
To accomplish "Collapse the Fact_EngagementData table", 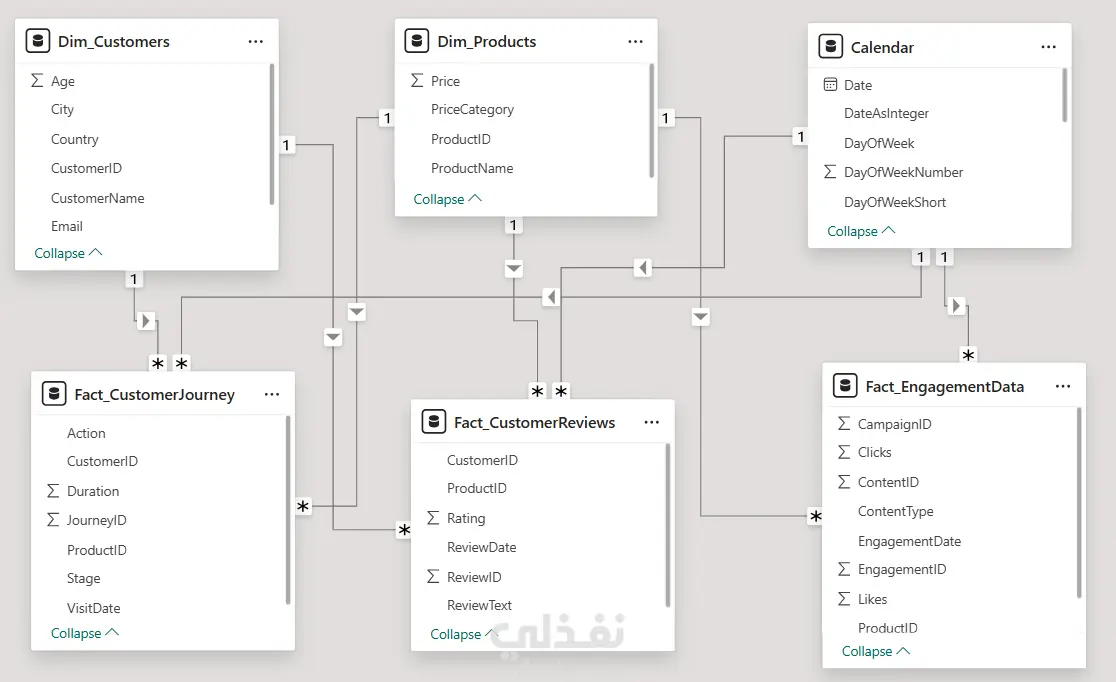I will pos(875,651).
